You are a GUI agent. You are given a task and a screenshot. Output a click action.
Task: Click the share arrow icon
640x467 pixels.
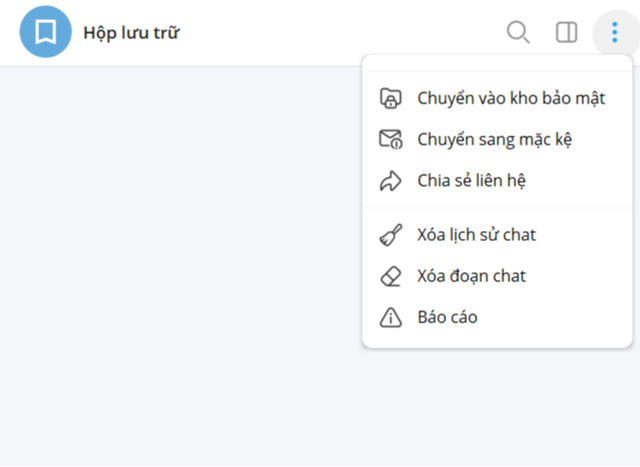point(391,181)
